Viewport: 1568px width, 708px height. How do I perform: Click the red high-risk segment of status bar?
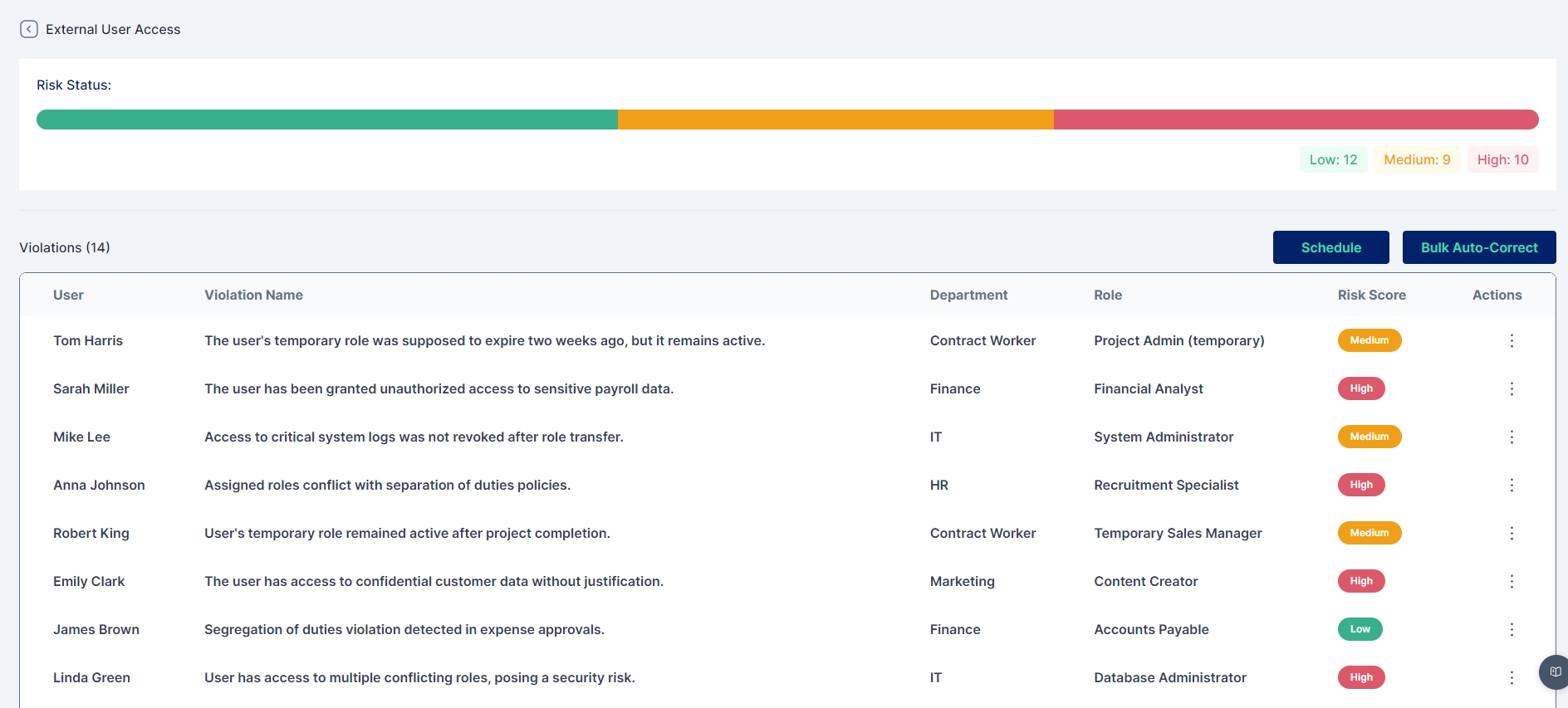point(1296,120)
